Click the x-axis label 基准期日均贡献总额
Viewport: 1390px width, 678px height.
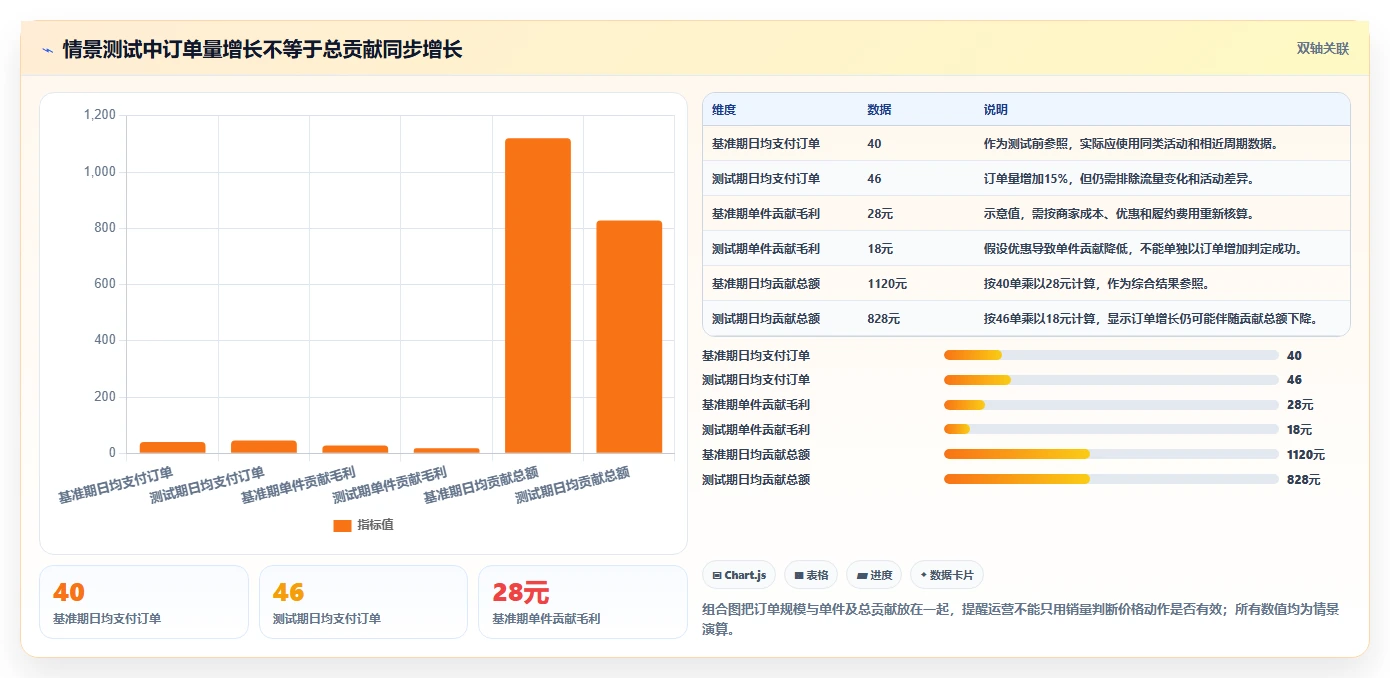pos(481,484)
